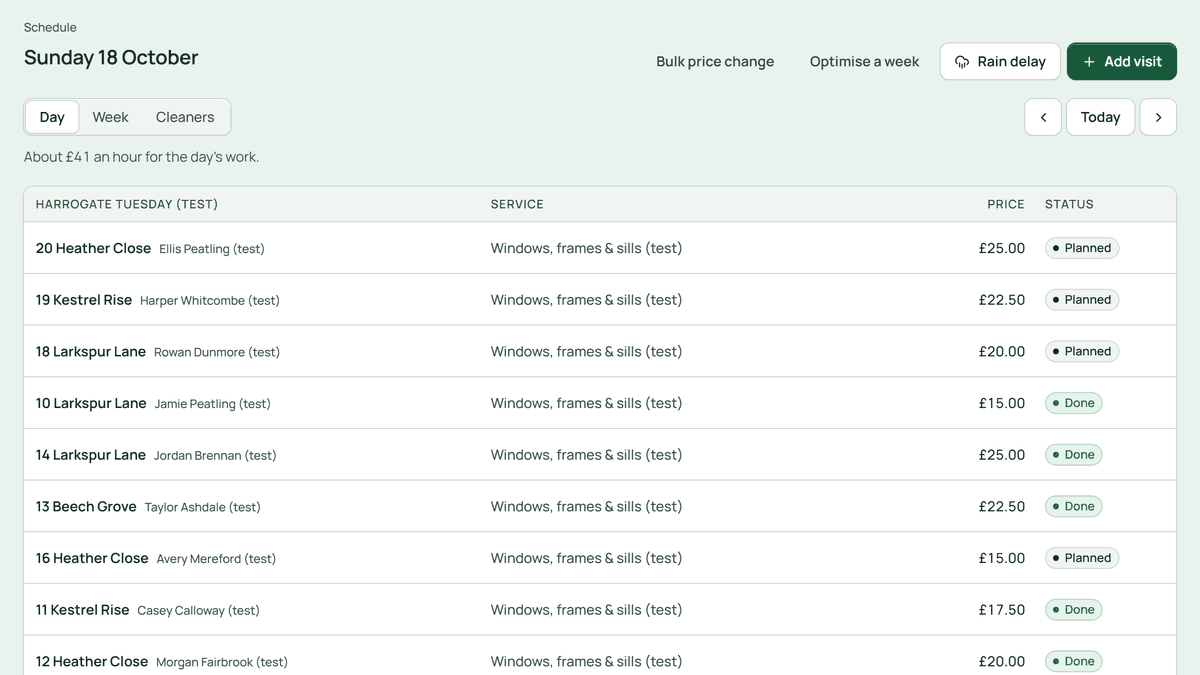Image resolution: width=1200 pixels, height=675 pixels.
Task: Open the 11 Kestrel Rise visit
Action: pos(600,610)
